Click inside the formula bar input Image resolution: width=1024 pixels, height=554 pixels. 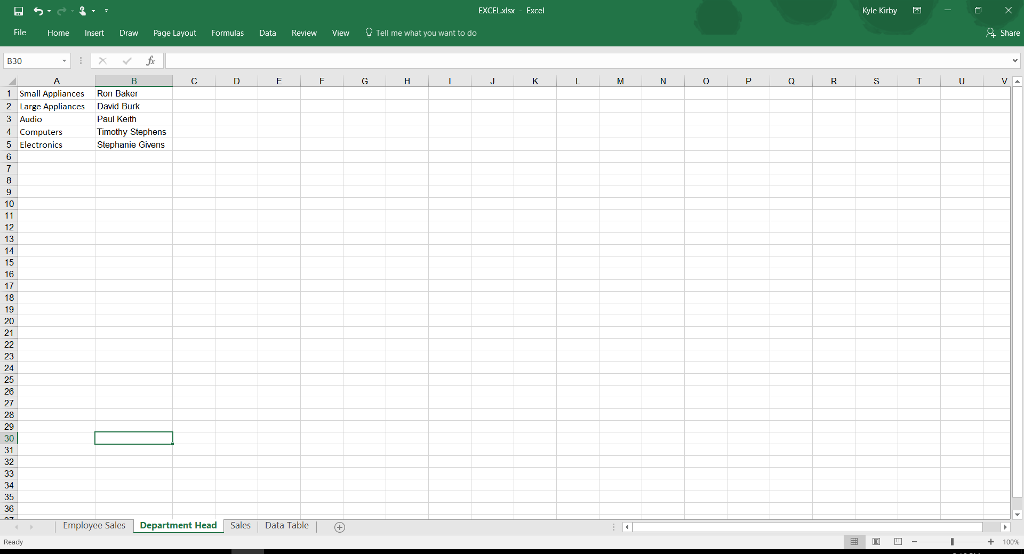[586, 61]
